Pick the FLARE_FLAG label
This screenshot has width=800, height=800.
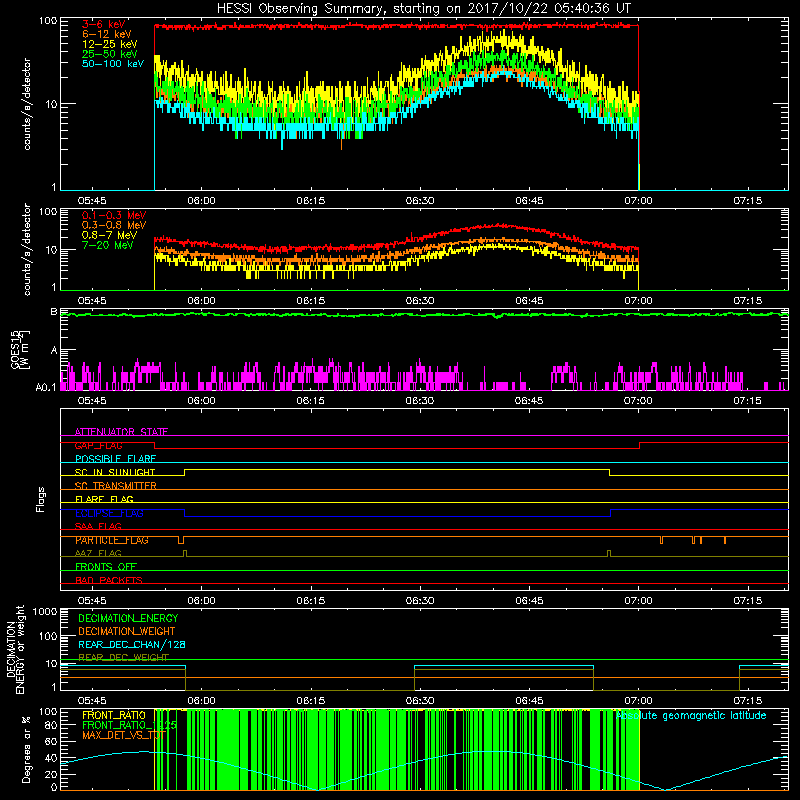pos(104,499)
